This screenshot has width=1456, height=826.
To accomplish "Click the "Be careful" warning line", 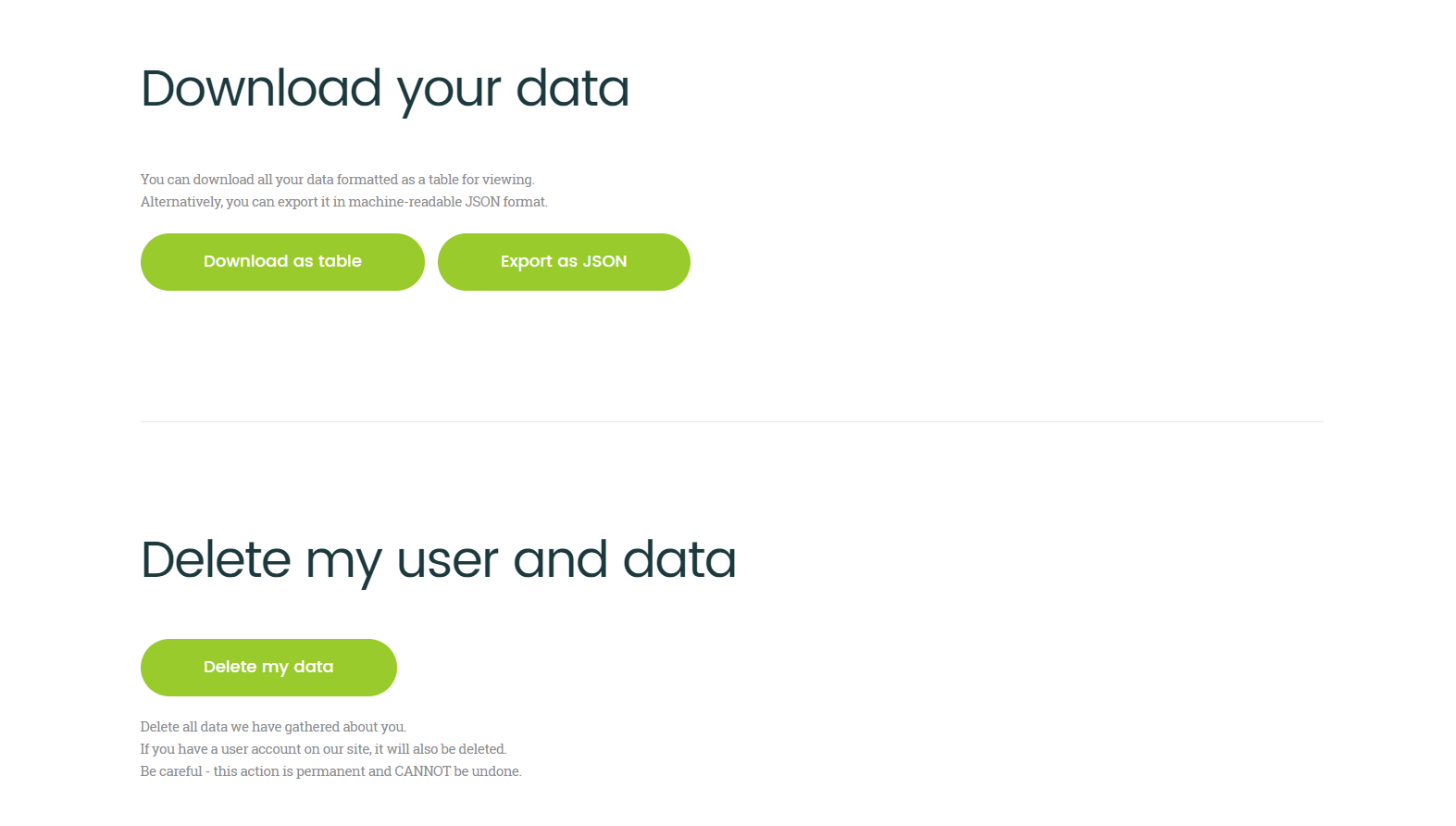I will 330,771.
